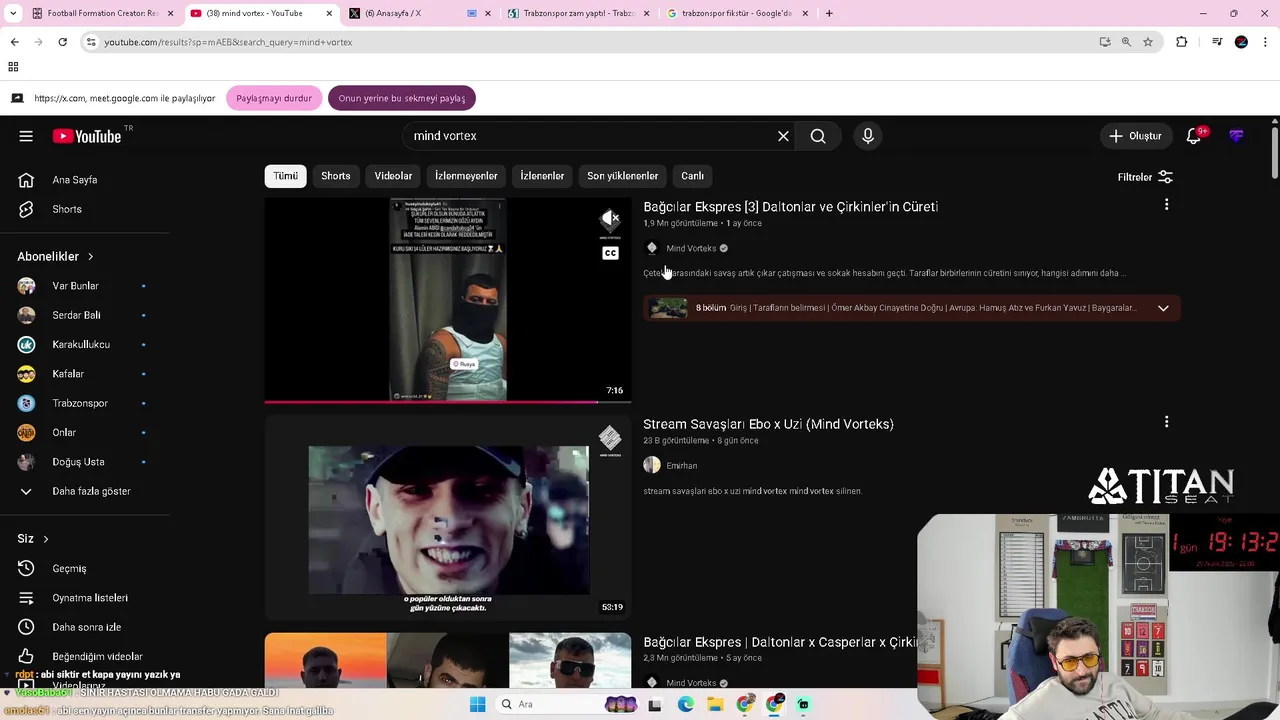Open File Explorer from the taskbar
The image size is (1280, 720).
pos(715,704)
